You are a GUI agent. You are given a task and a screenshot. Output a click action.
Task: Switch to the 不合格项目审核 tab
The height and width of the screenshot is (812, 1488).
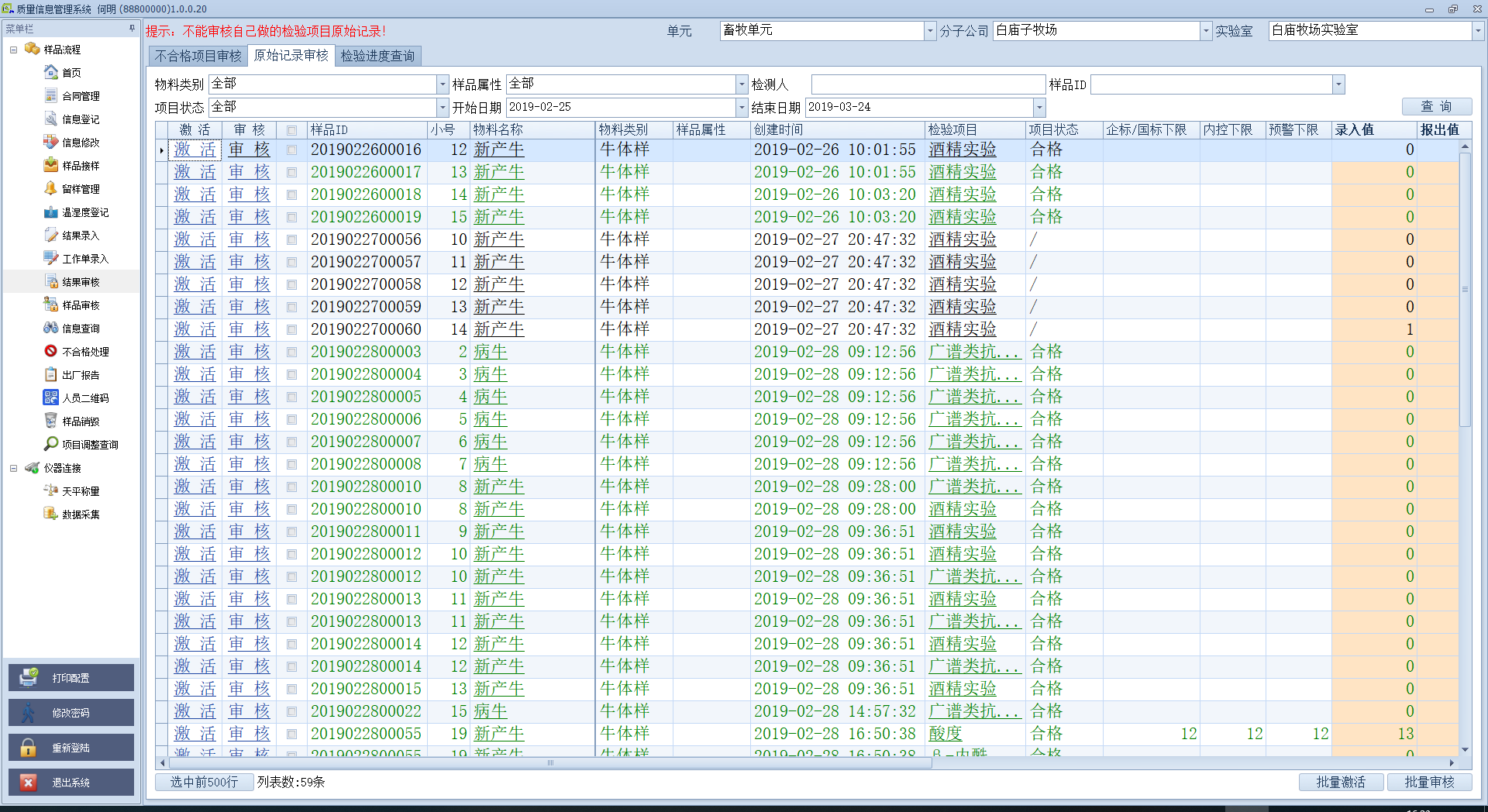[198, 56]
